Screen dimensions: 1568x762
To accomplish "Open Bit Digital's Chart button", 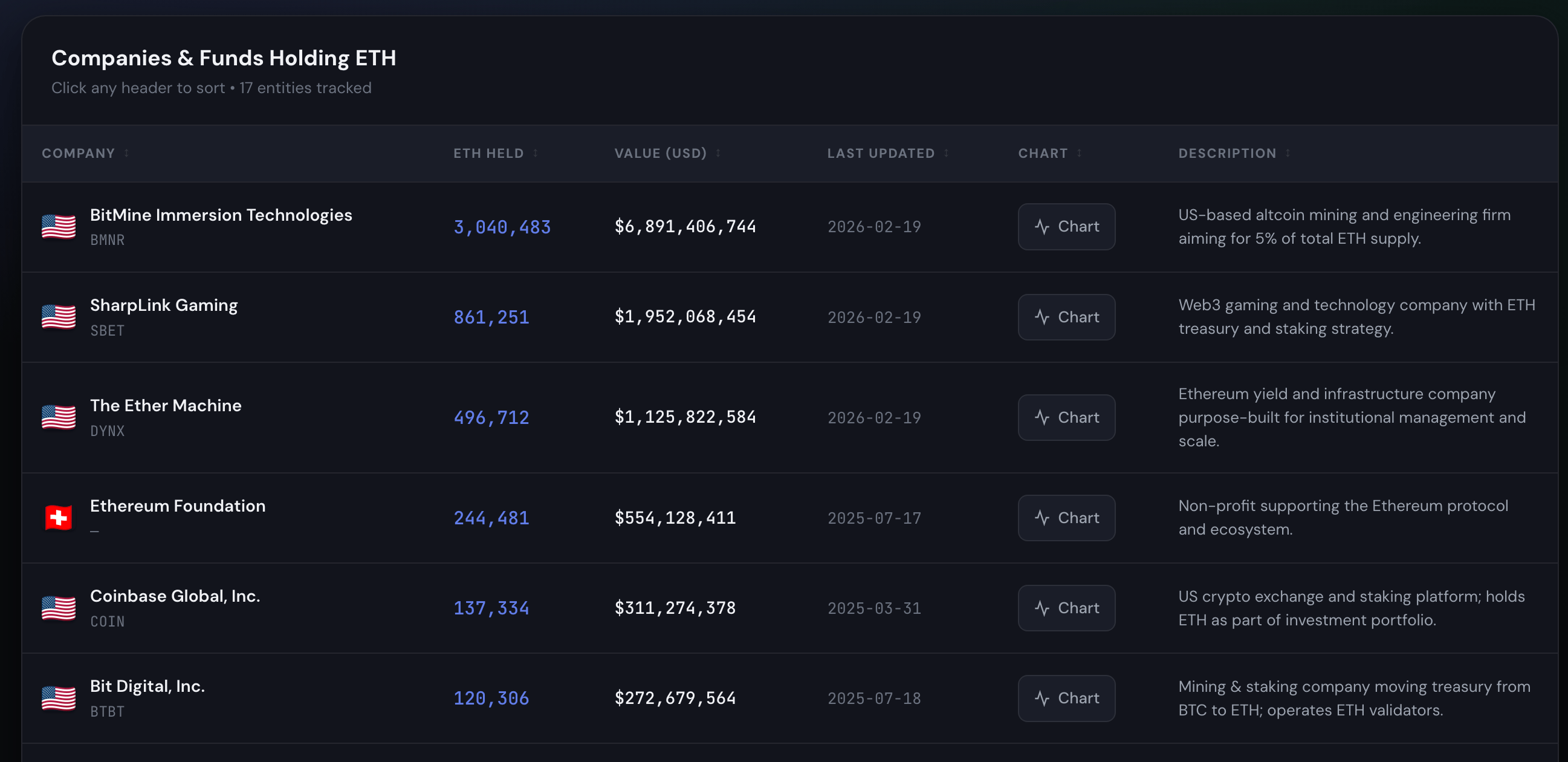I will click(x=1066, y=698).
